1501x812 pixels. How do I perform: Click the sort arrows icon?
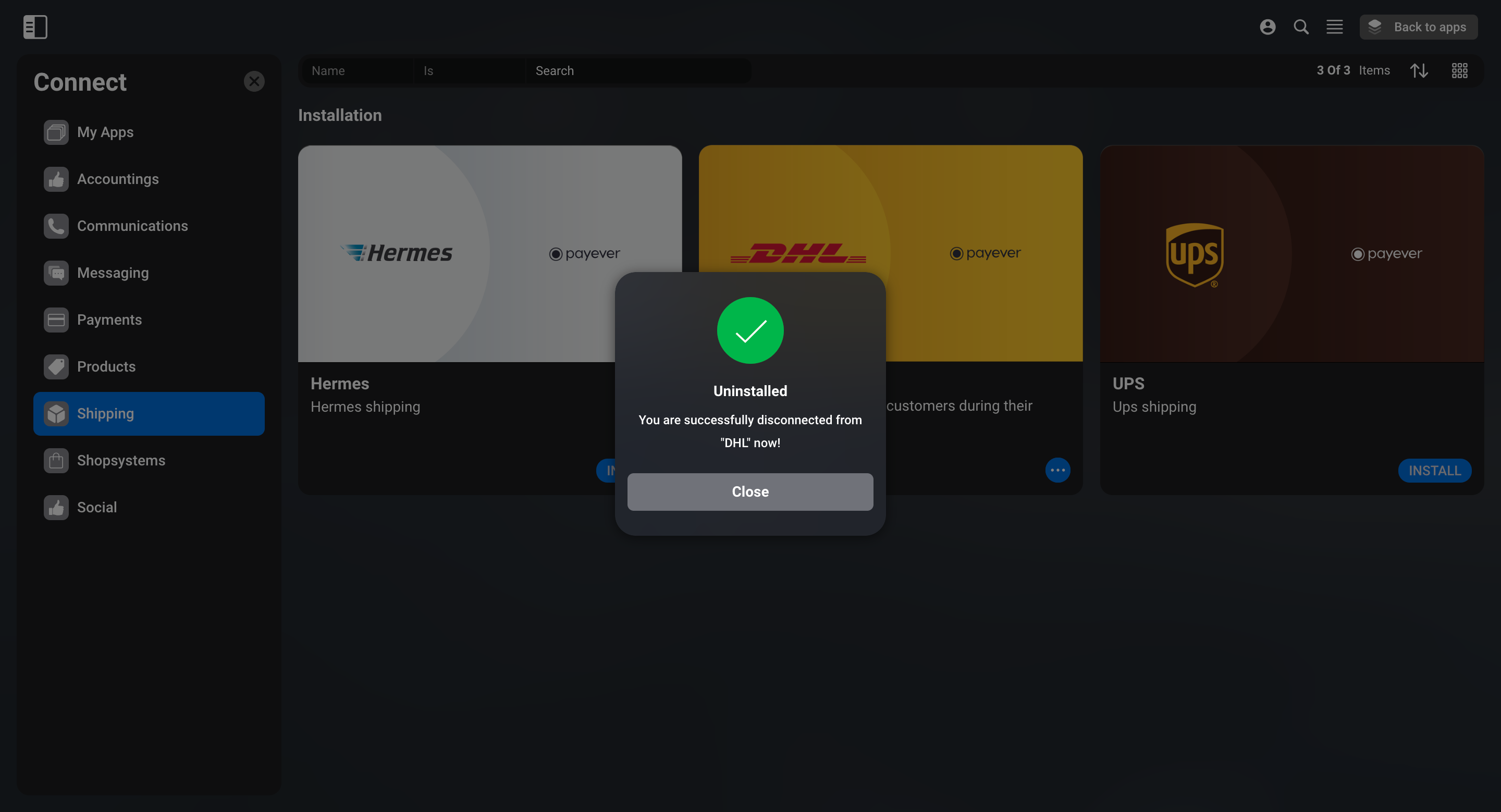point(1418,70)
